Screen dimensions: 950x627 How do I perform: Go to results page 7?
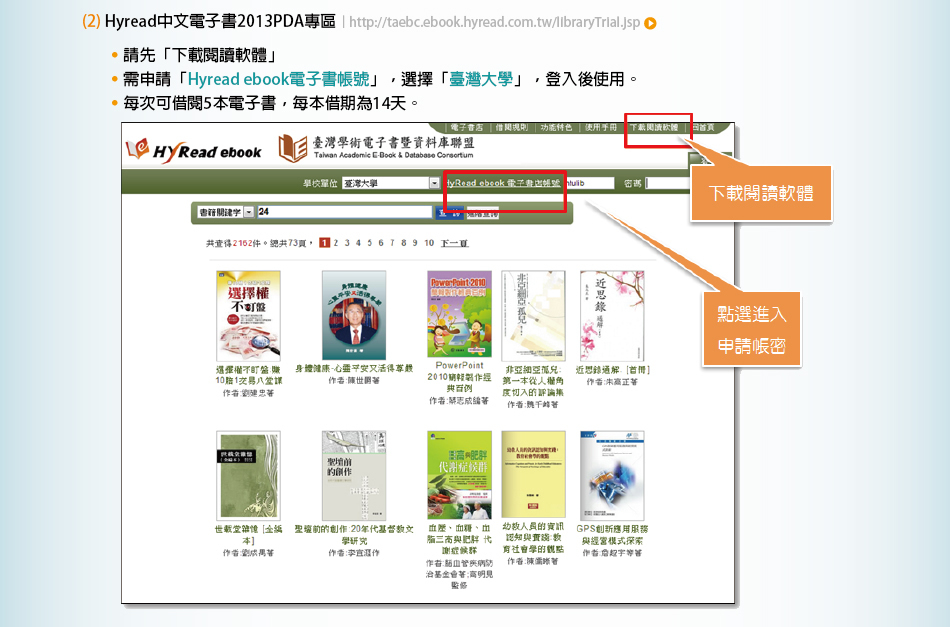tap(392, 243)
